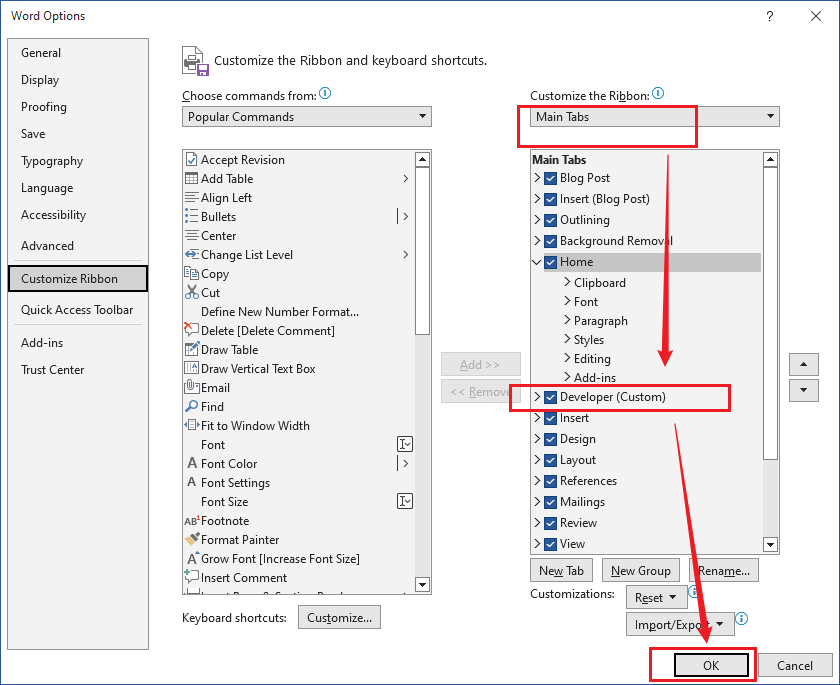
Task: Toggle the Outlining checkbox
Action: (x=550, y=220)
